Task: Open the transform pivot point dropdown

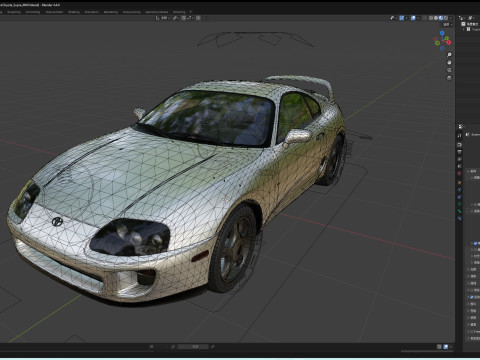Action: pyautogui.click(x=175, y=18)
